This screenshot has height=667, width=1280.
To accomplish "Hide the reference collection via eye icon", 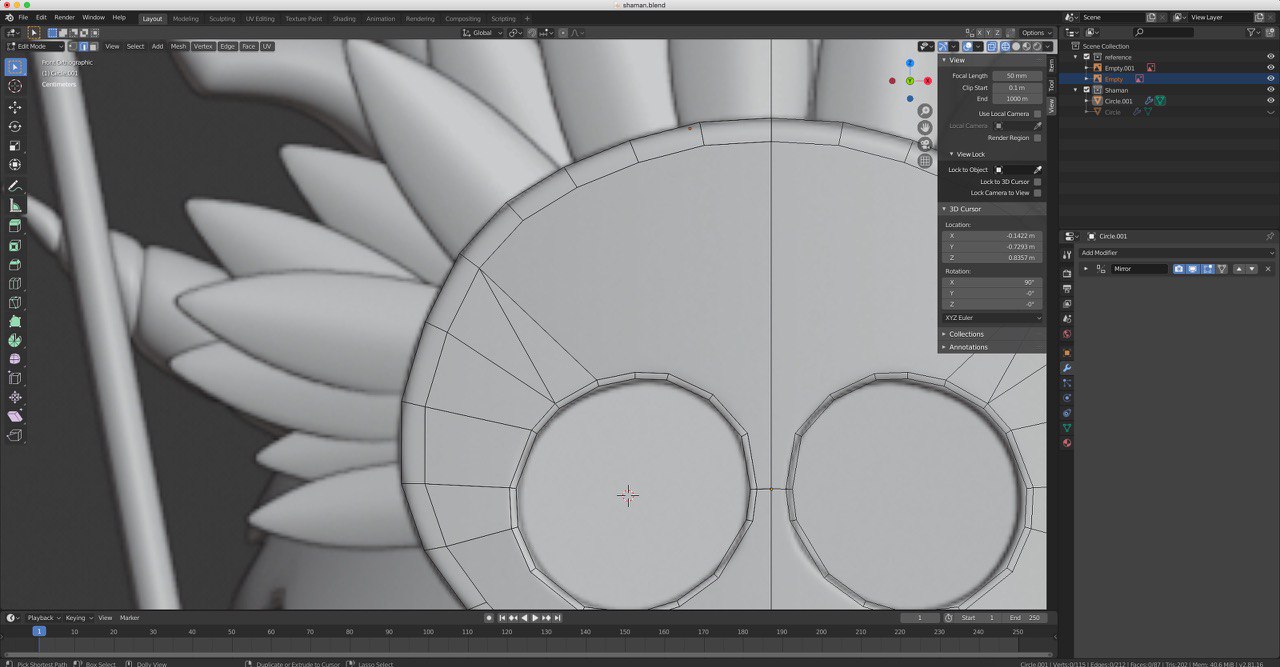I will (x=1271, y=57).
